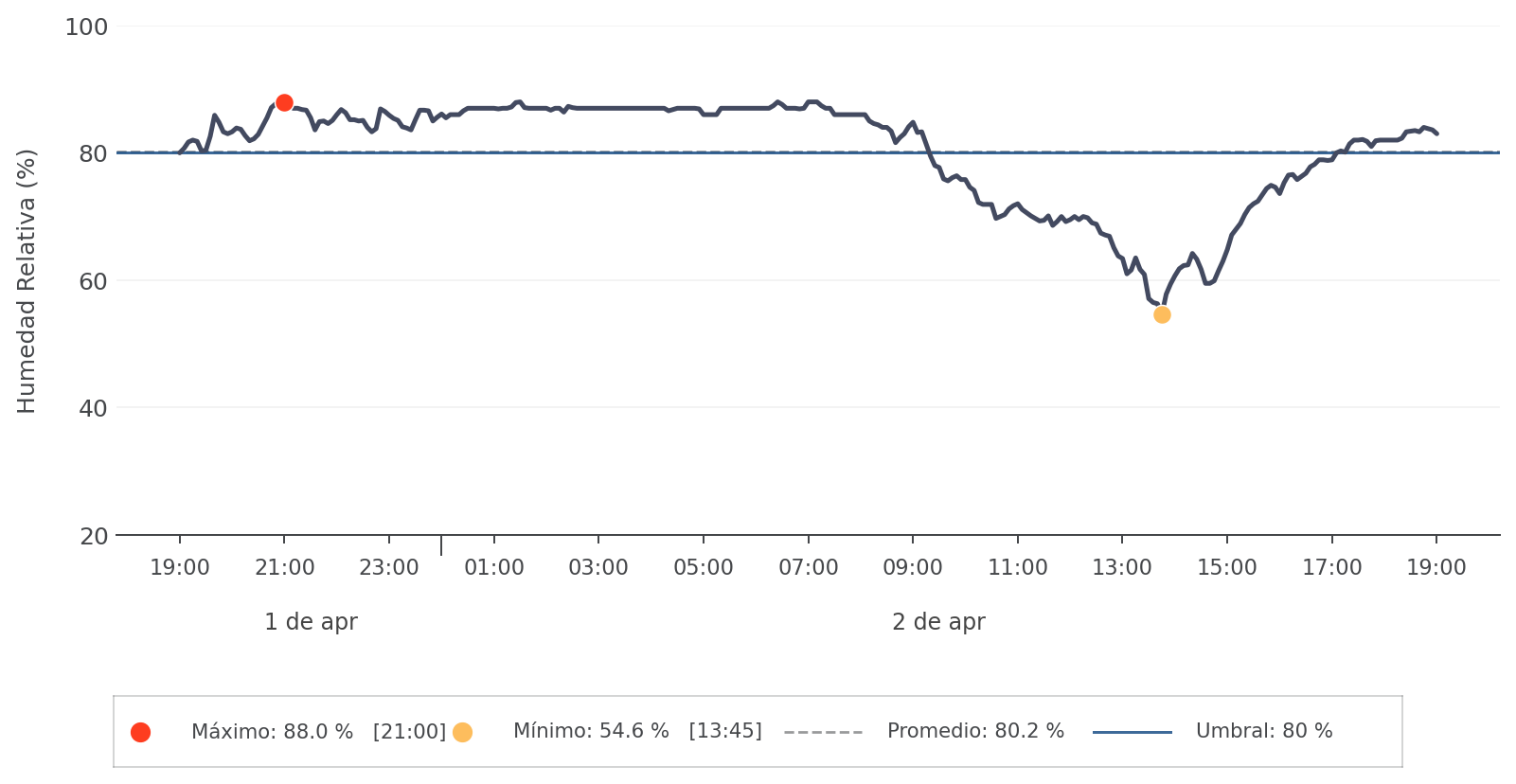Click the solid blue Umbral line sample in legend
Image resolution: width=1516 pixels, height=784 pixels.
1132,732
